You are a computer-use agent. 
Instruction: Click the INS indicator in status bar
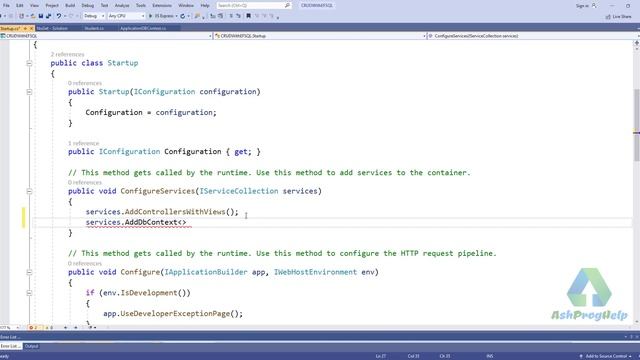490,356
